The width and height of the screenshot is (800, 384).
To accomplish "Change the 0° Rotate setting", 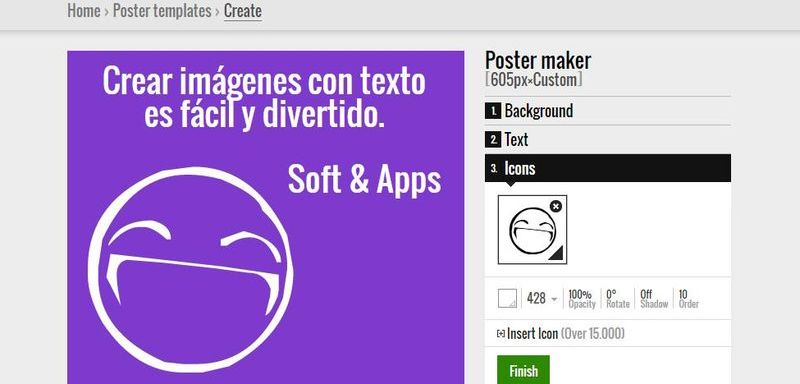I will (618, 298).
